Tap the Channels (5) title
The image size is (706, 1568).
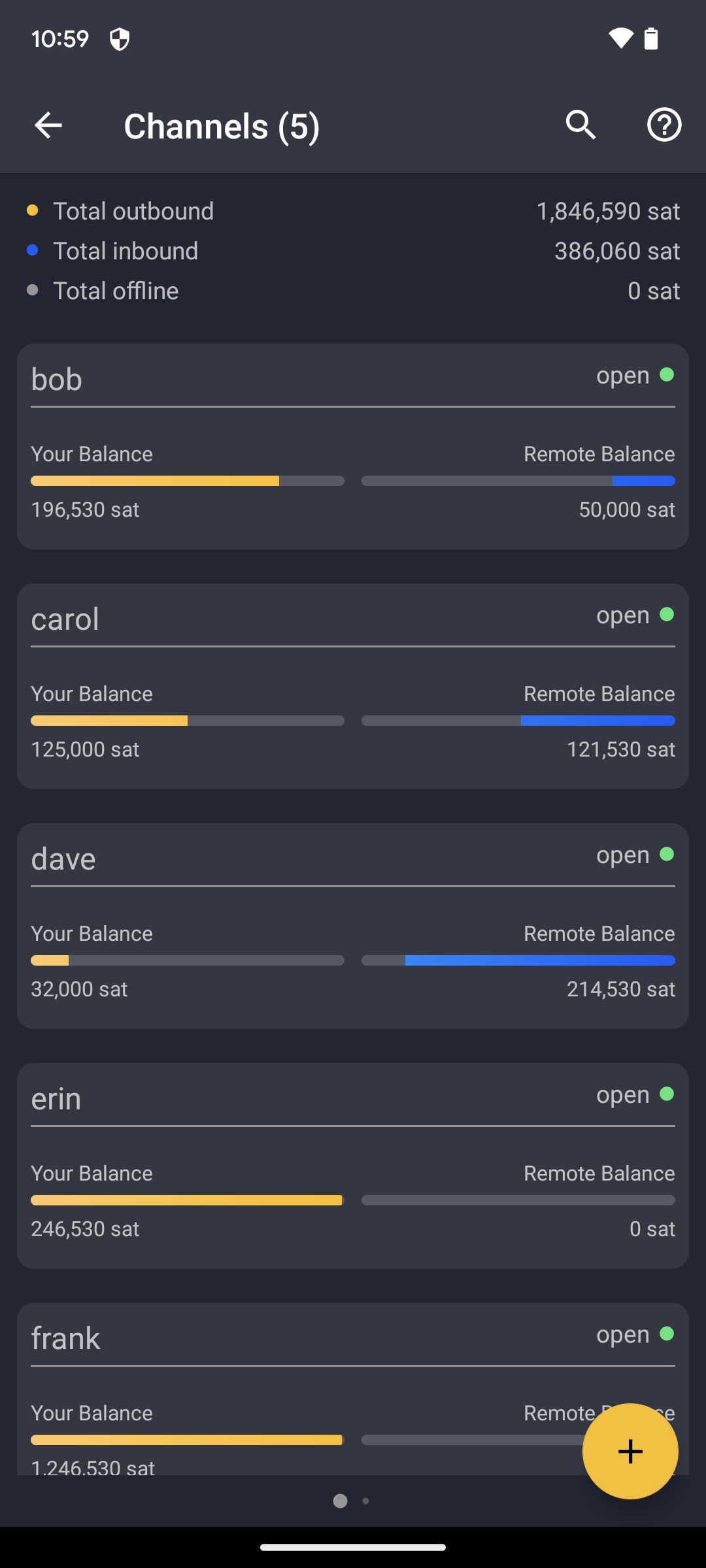point(222,126)
